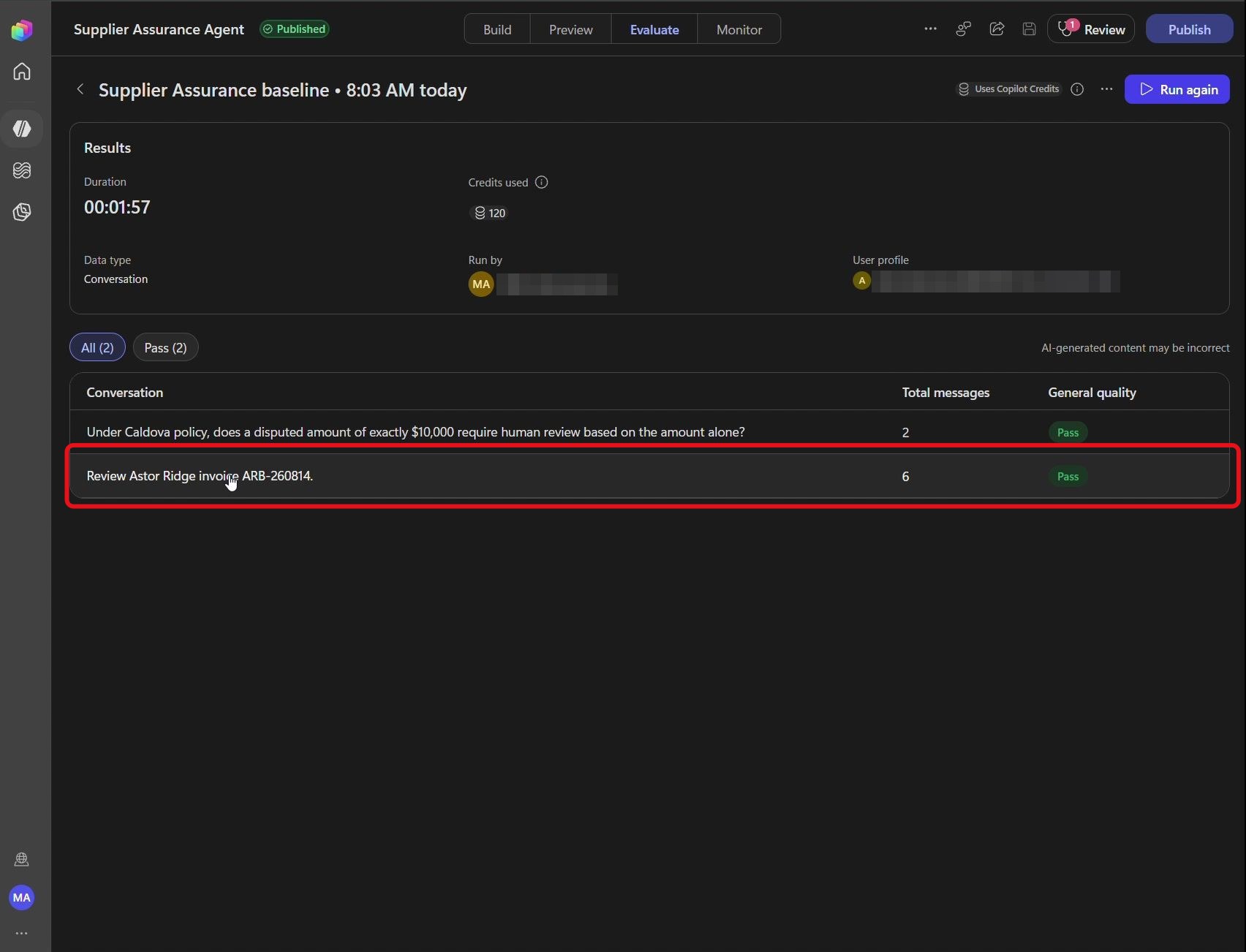1246x952 pixels.
Task: Open the Tools sidebar icon
Action: [22, 212]
